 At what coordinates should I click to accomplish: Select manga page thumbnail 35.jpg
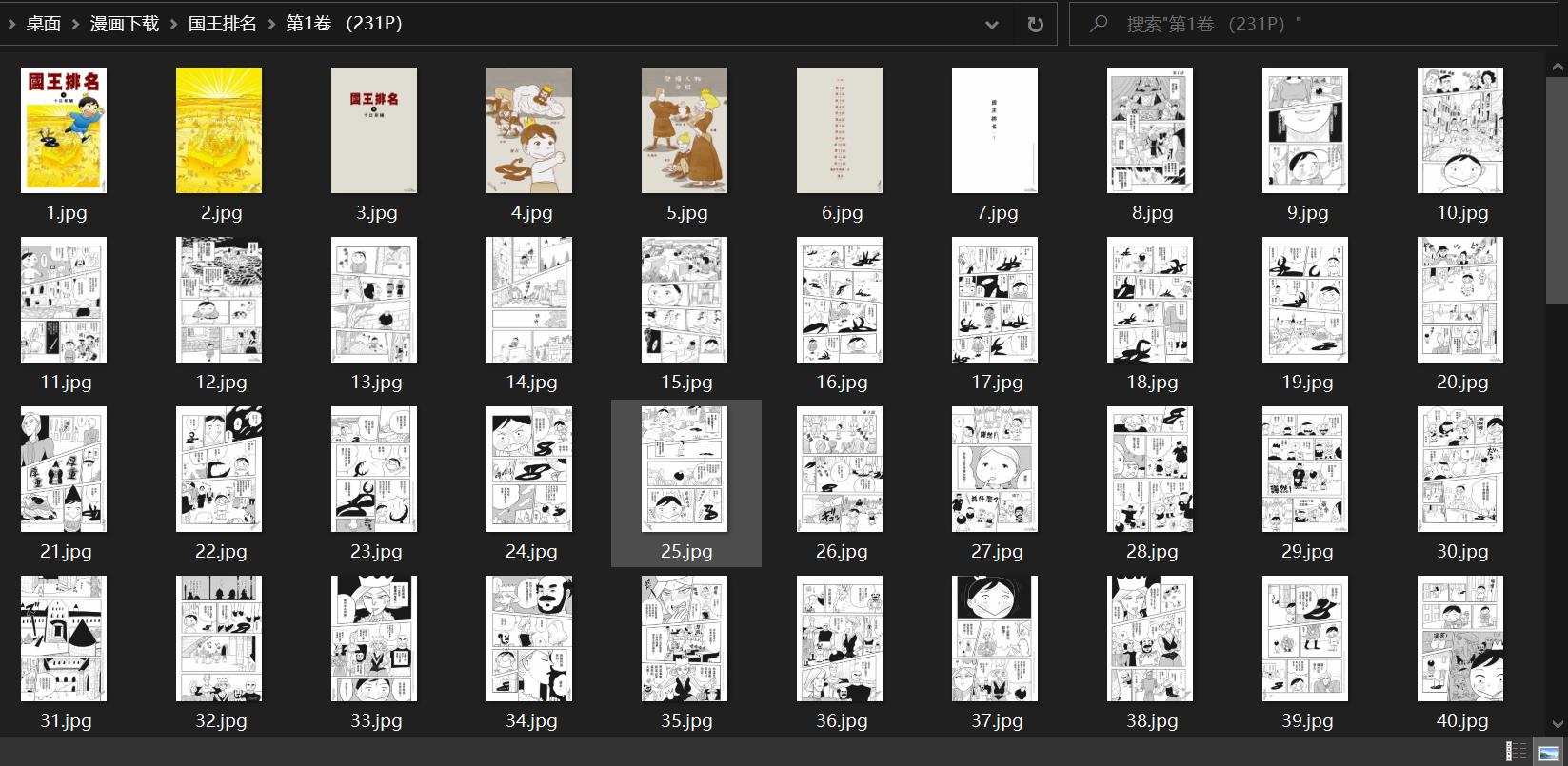685,638
